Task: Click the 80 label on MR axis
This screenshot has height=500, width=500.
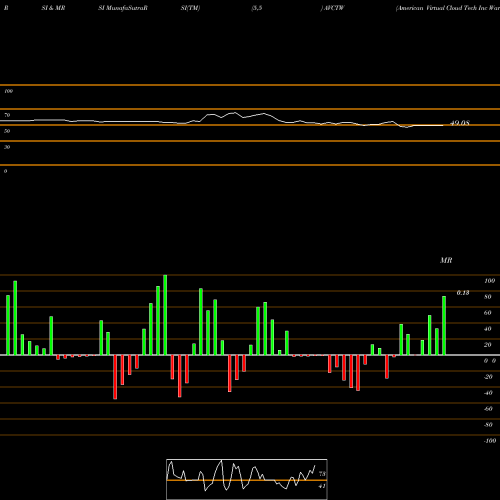Action: point(488,297)
